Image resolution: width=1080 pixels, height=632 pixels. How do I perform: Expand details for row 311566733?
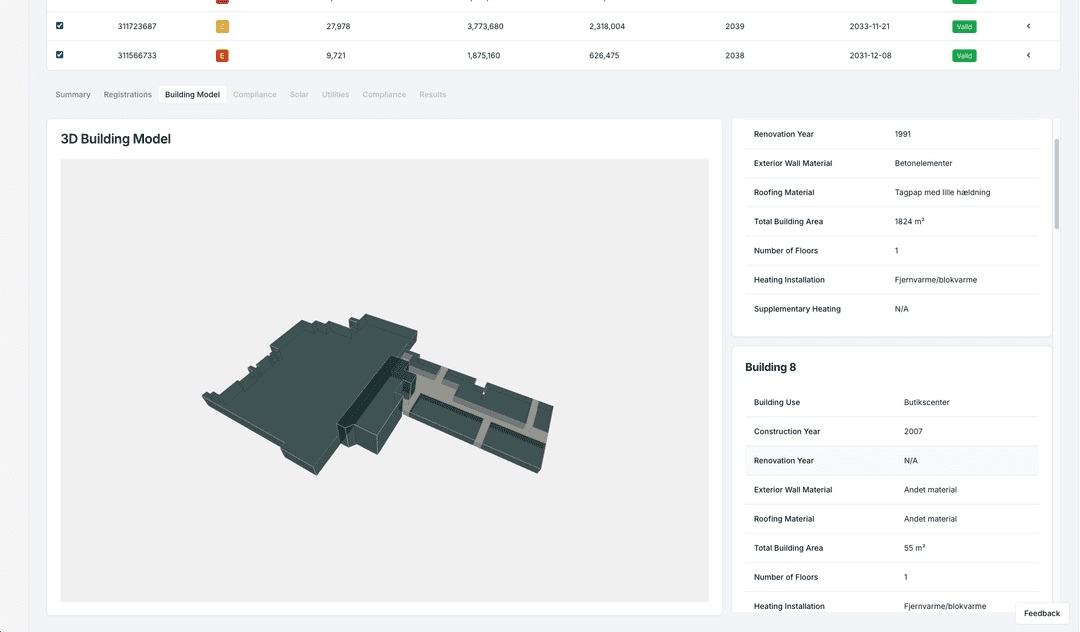click(1028, 55)
